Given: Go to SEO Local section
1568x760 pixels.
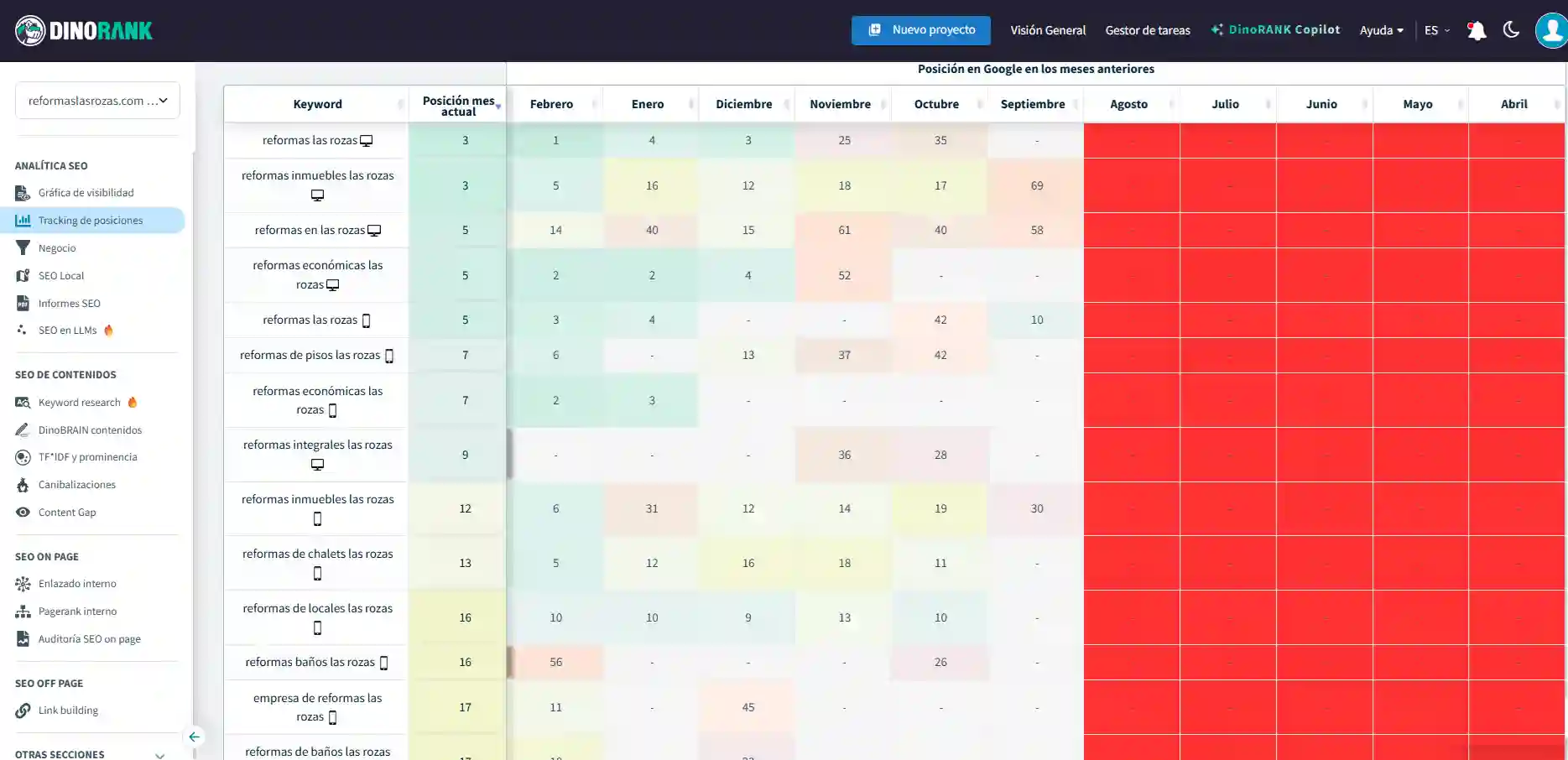Looking at the screenshot, I should 60,276.
